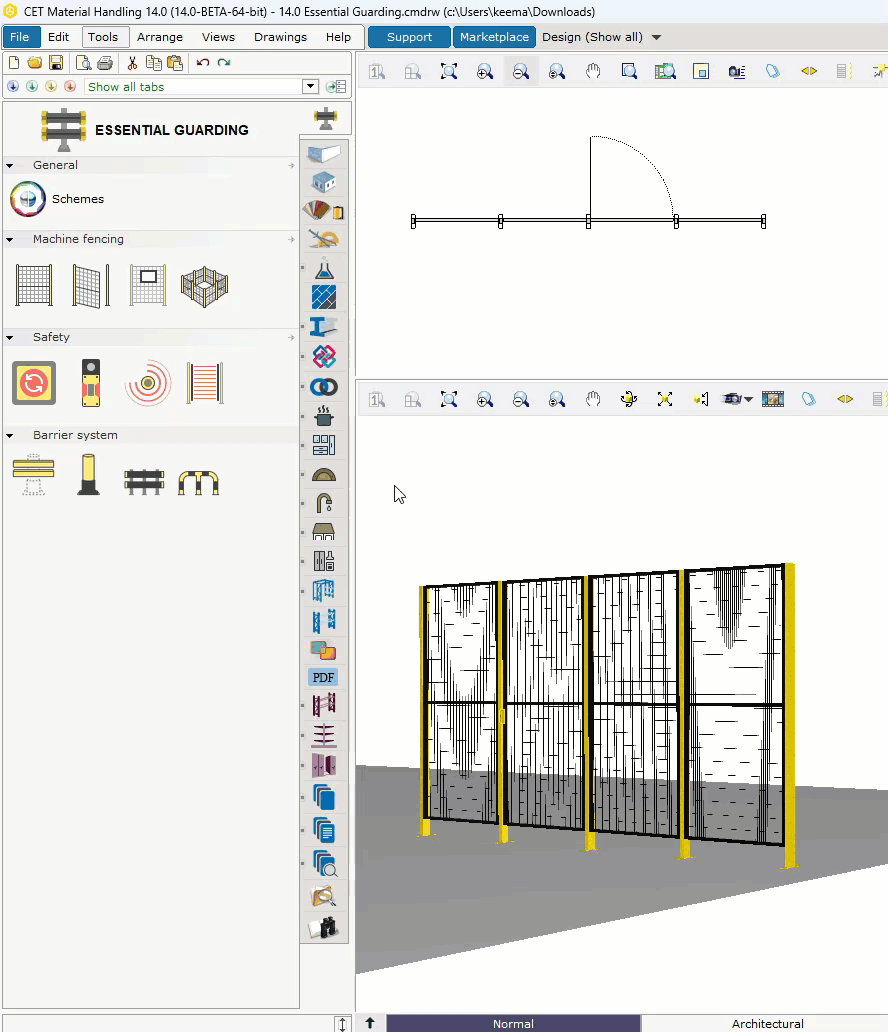Click the Marketplace button

click(x=494, y=37)
